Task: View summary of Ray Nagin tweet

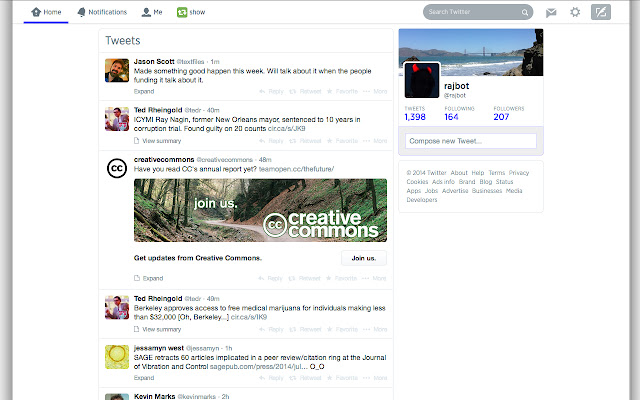Action: (x=158, y=141)
